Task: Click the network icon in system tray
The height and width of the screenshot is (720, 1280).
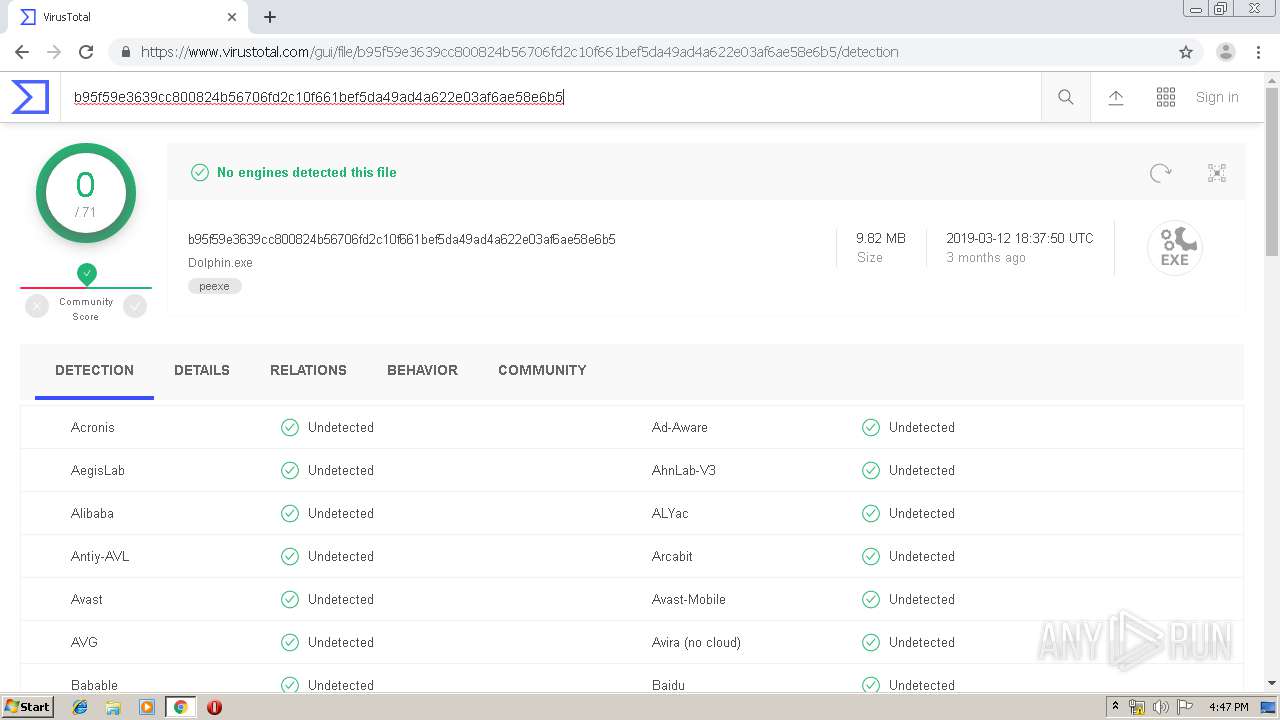Action: pyautogui.click(x=1137, y=707)
